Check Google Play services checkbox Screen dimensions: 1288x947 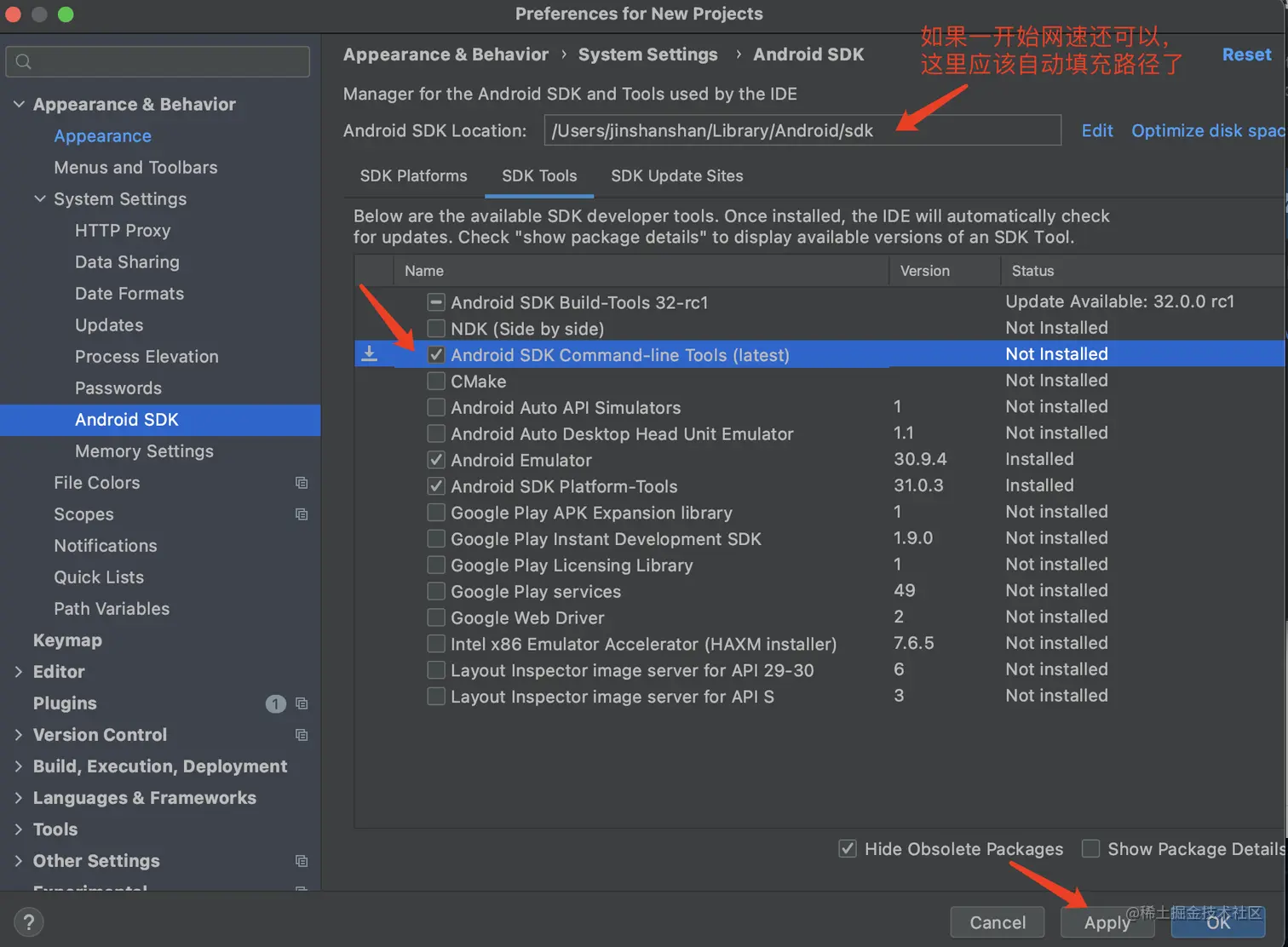[436, 591]
